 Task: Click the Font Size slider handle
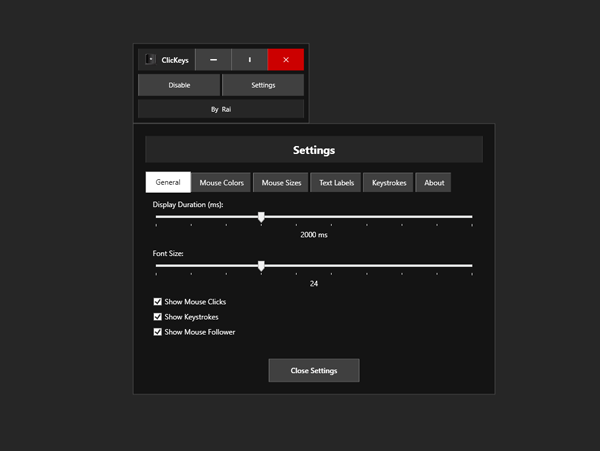[x=261, y=266]
